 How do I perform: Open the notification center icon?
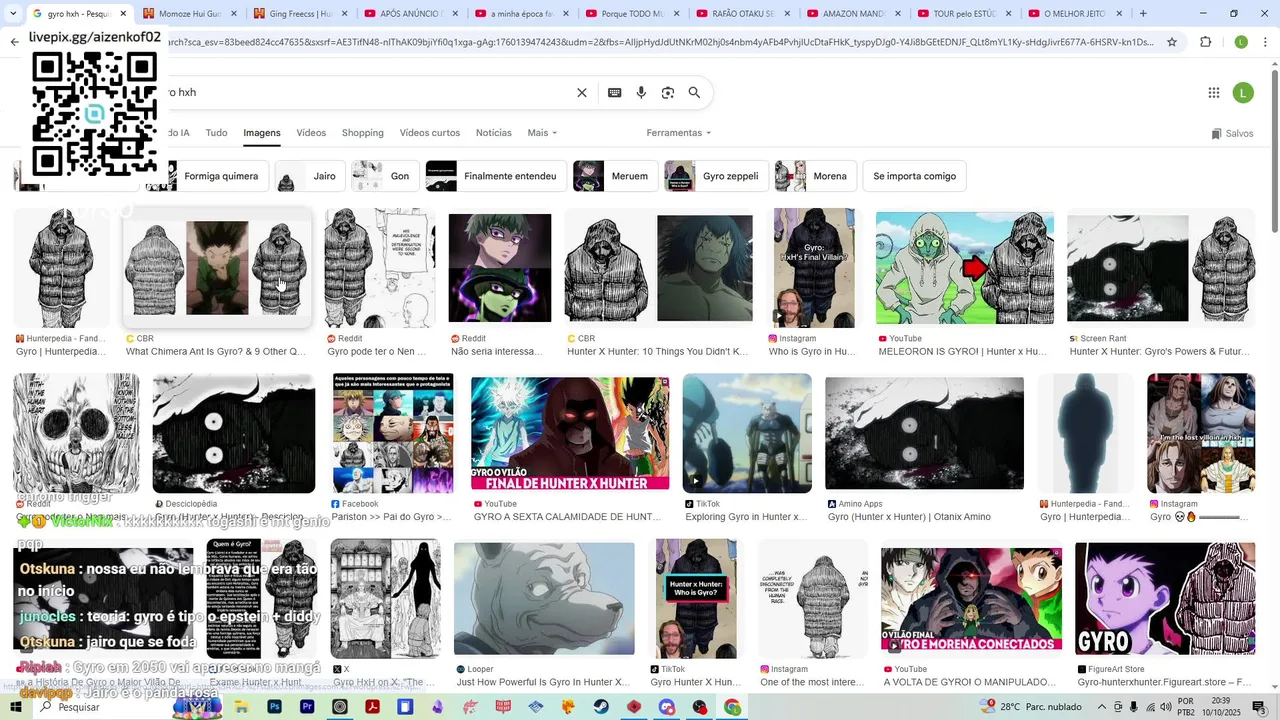coord(1259,707)
